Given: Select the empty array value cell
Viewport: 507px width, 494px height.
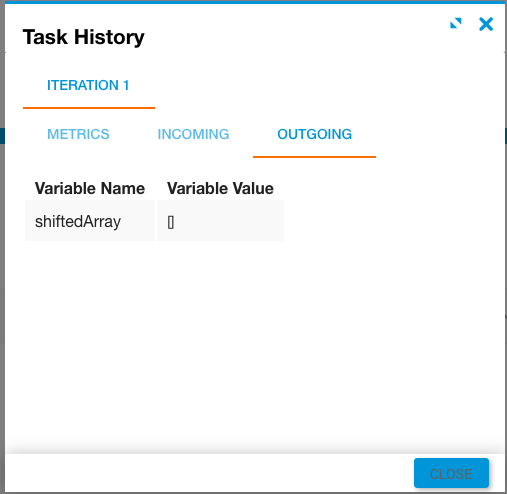Looking at the screenshot, I should 220,221.
